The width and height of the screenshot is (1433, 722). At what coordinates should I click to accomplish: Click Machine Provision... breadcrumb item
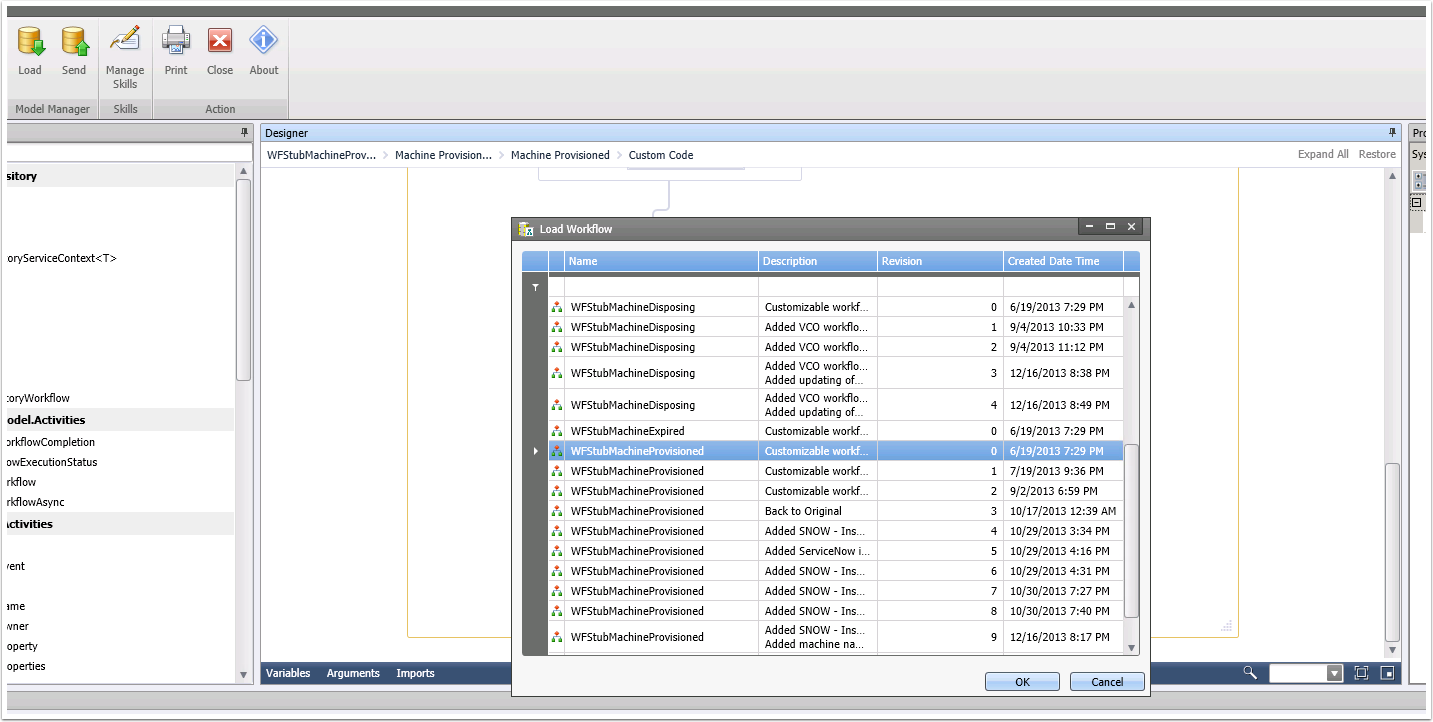443,155
